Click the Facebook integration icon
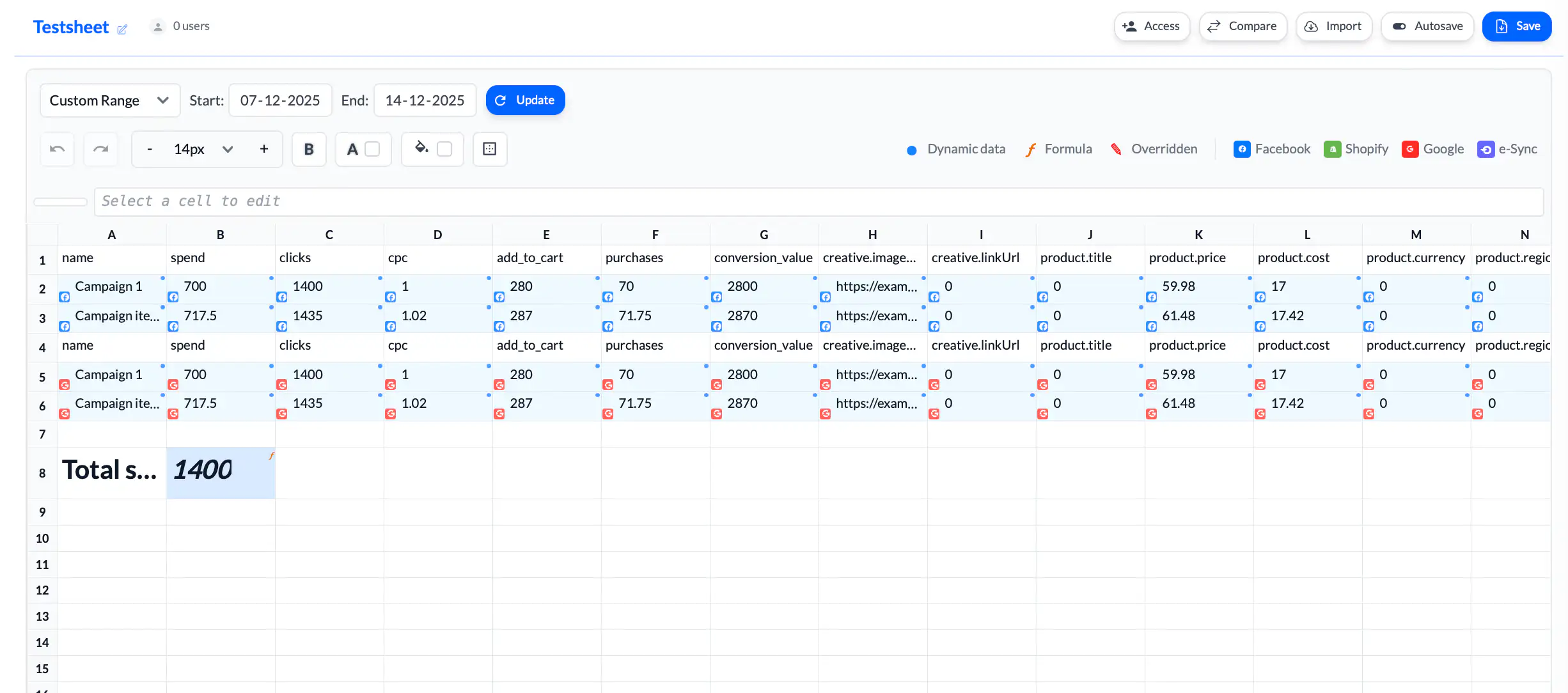The width and height of the screenshot is (1568, 693). [x=1242, y=149]
